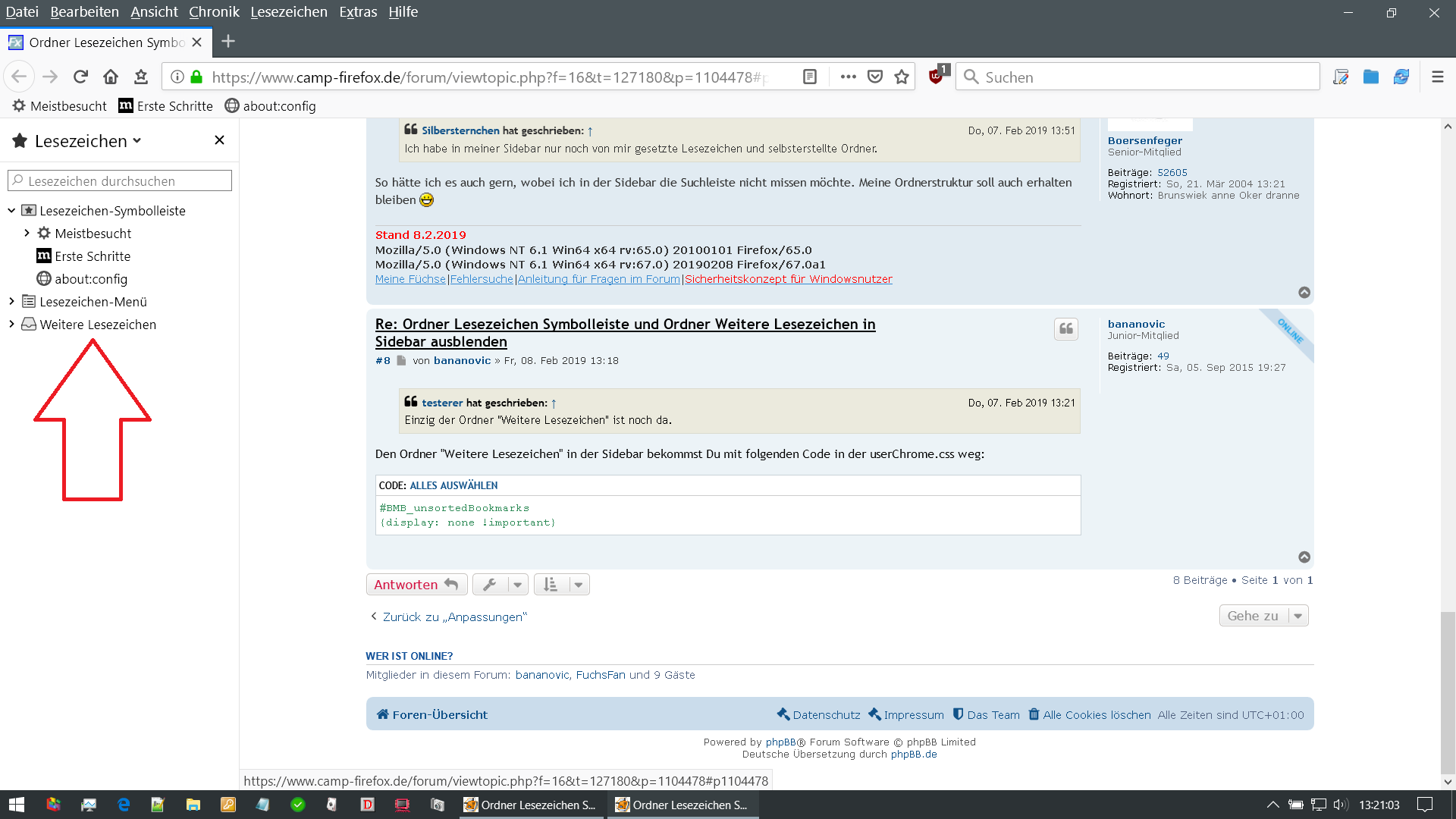Screen dimensions: 1456x819
Task: Open page actions three-dots menu
Action: pos(848,77)
